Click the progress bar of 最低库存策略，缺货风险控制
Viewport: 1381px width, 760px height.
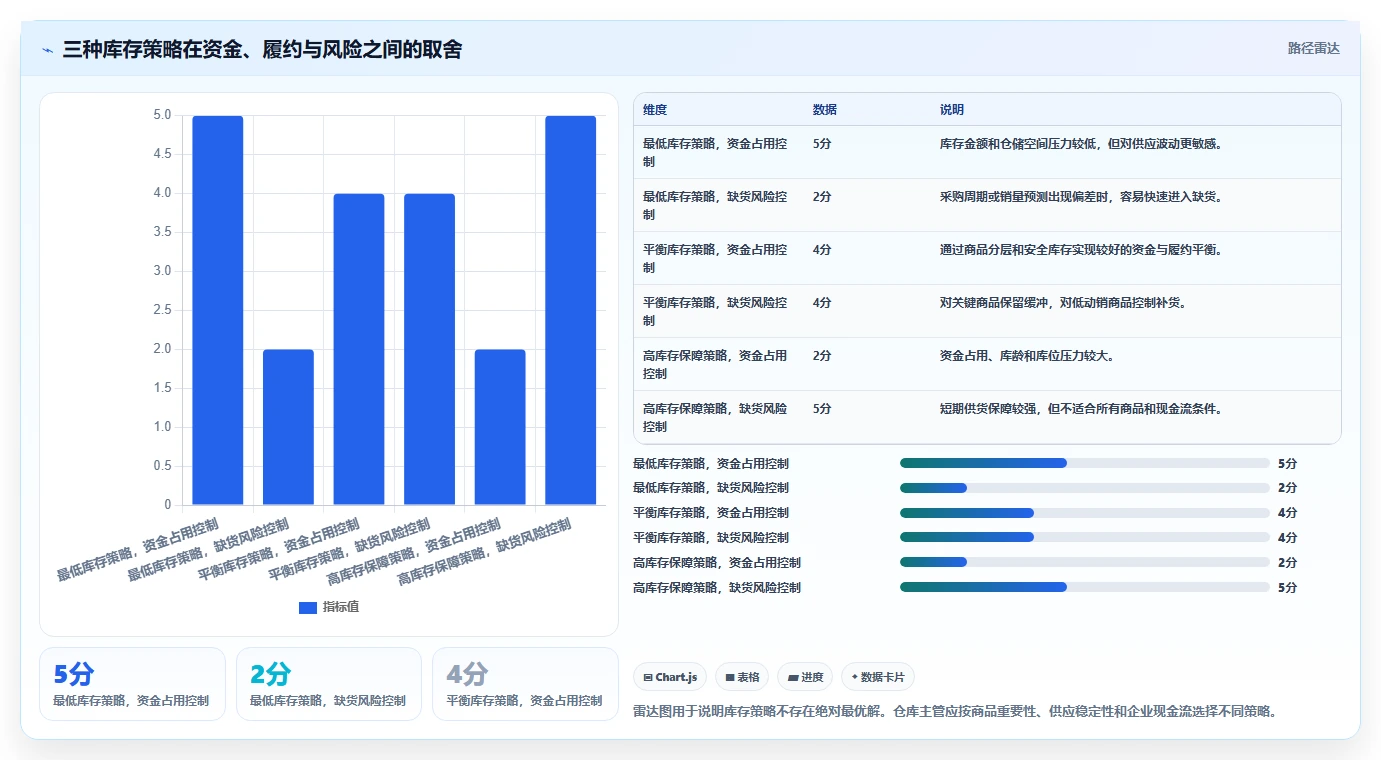[x=1085, y=488]
